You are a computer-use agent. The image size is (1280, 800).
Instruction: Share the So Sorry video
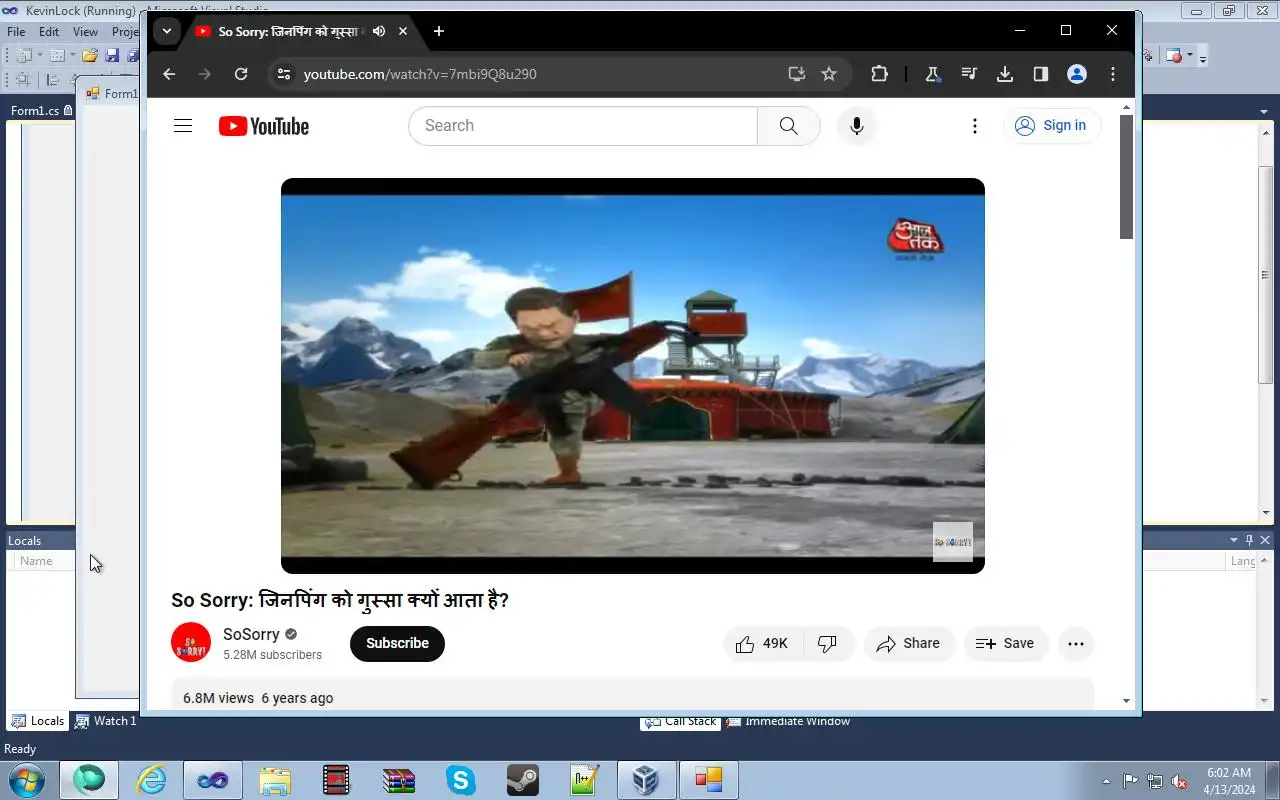(908, 644)
